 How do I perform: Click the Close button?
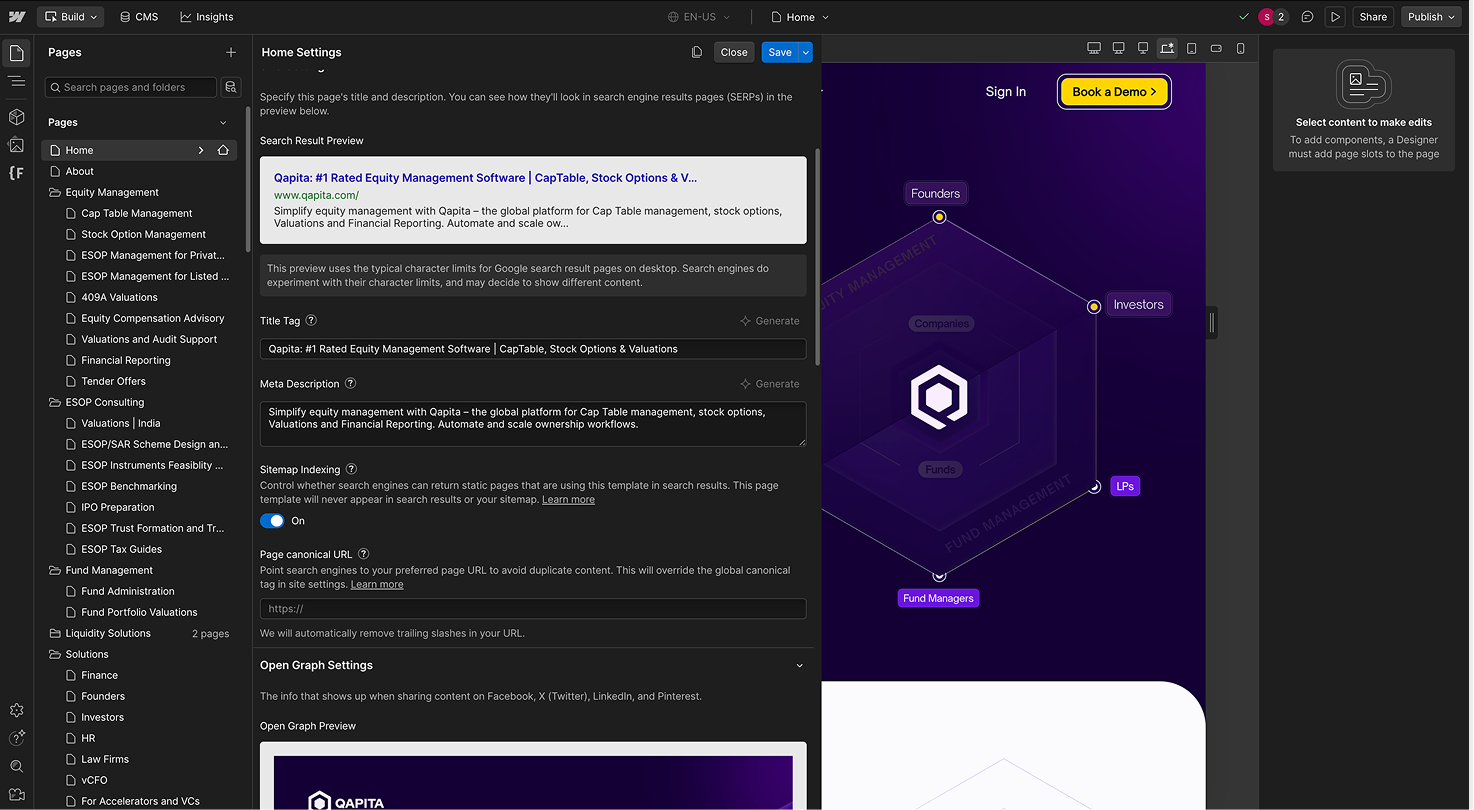point(734,52)
